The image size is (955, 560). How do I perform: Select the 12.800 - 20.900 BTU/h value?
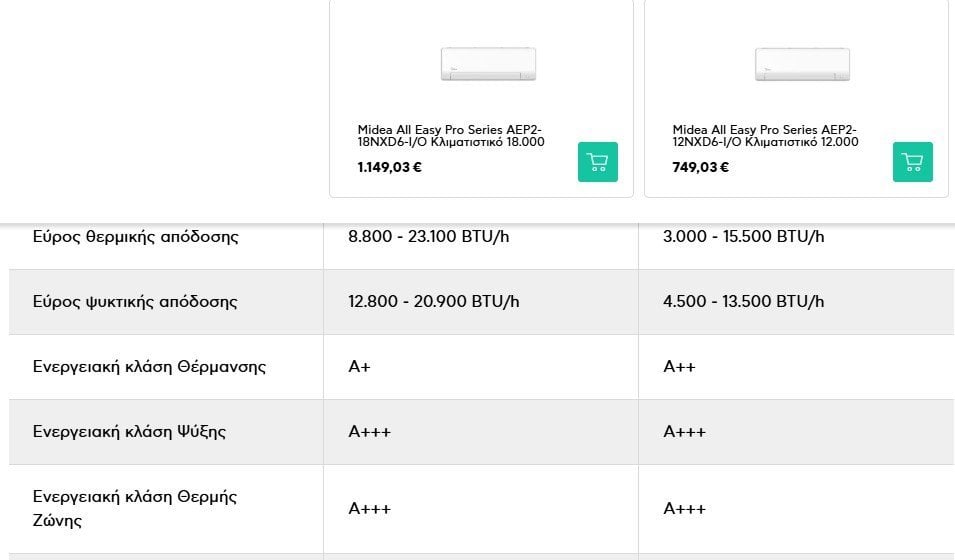point(434,302)
